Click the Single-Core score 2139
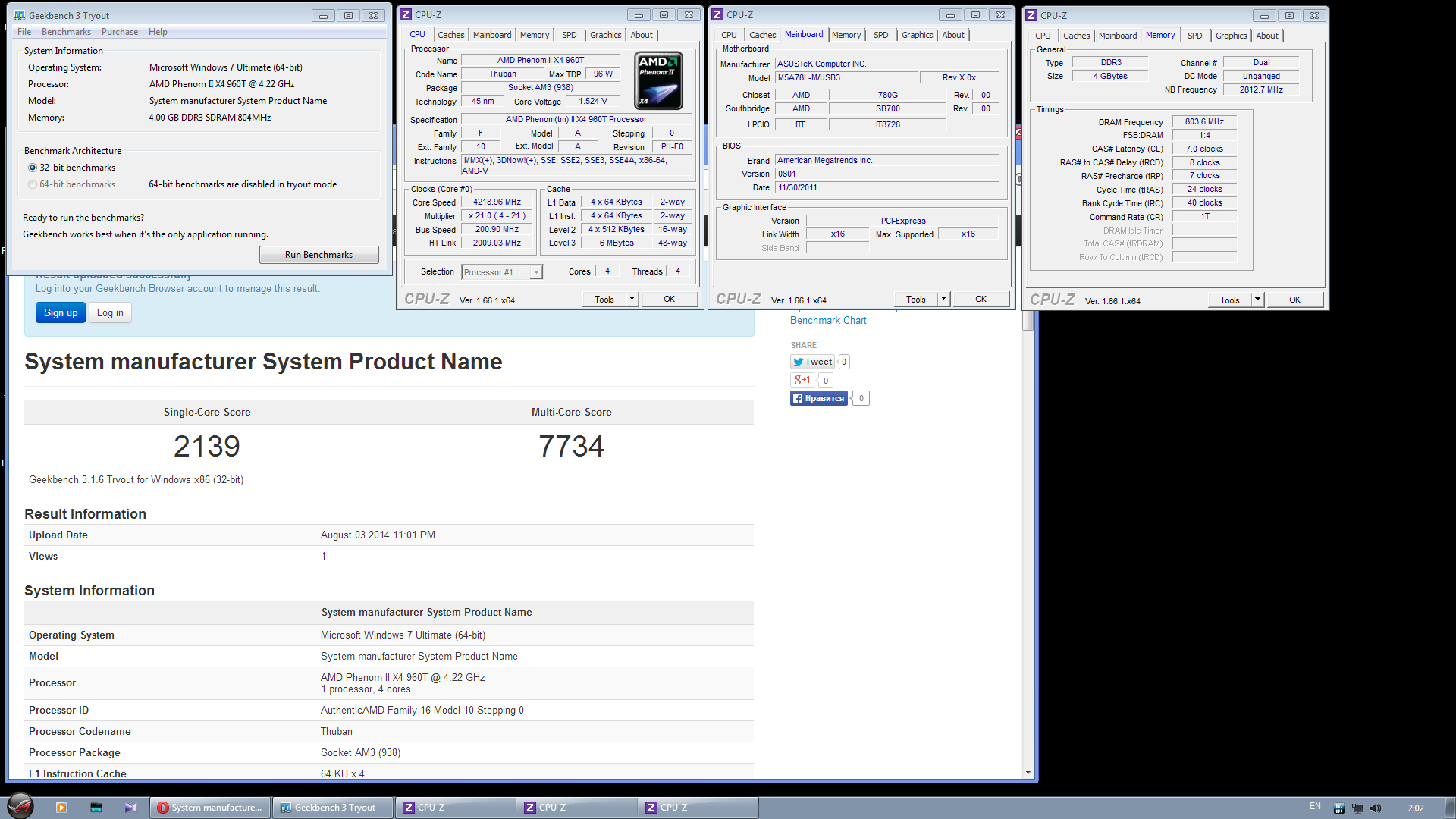The height and width of the screenshot is (819, 1456). [x=207, y=446]
